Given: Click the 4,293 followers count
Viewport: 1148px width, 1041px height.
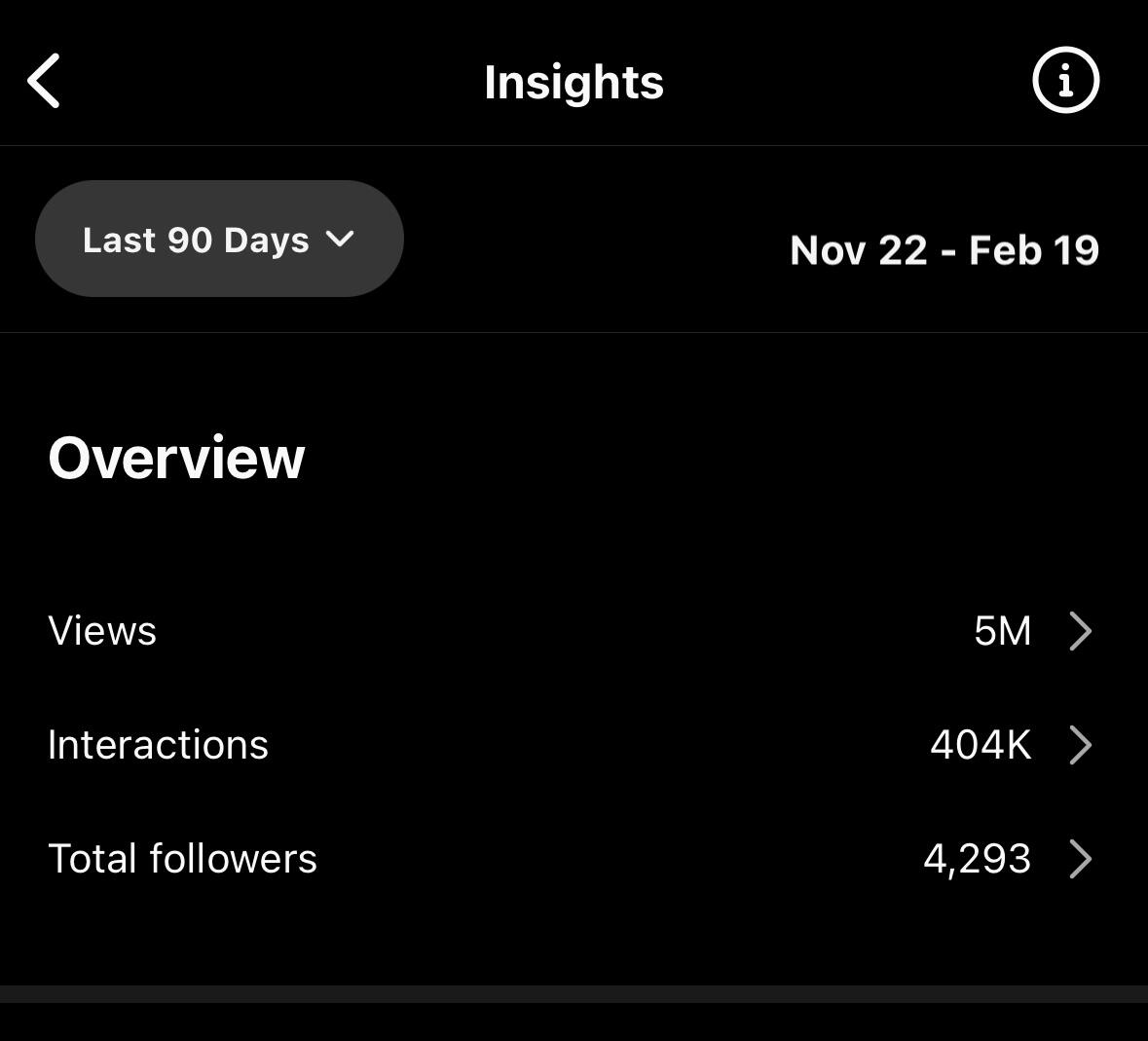Looking at the screenshot, I should (977, 859).
